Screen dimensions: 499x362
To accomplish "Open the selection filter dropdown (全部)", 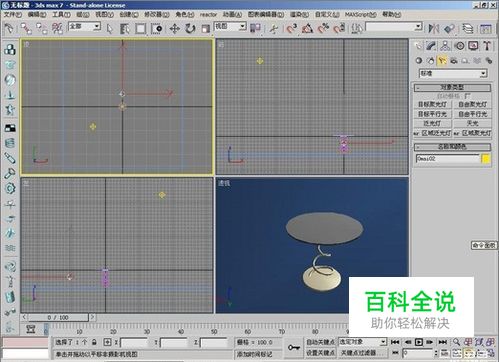I will pyautogui.click(x=84, y=26).
